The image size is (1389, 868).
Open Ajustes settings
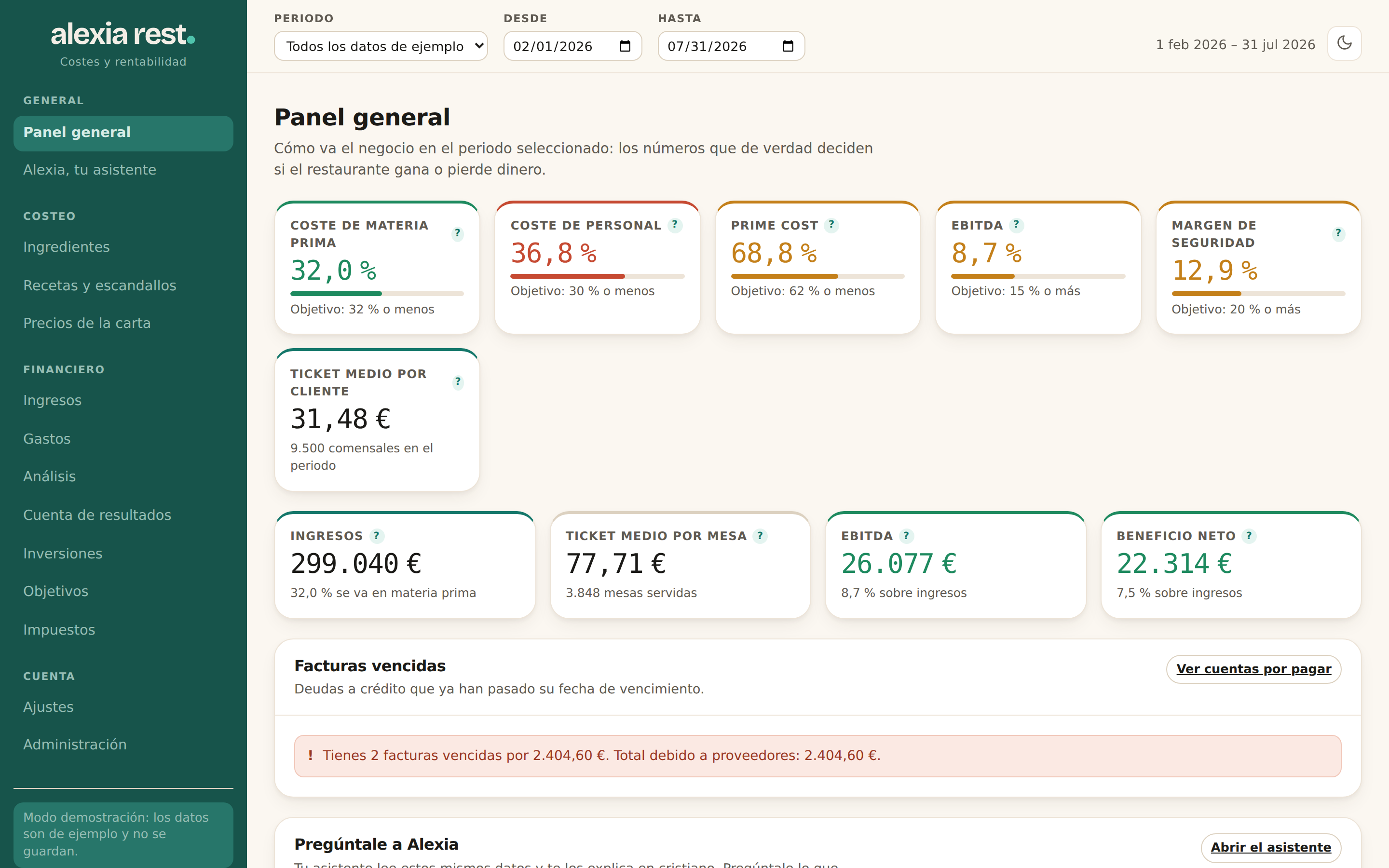pos(123,706)
